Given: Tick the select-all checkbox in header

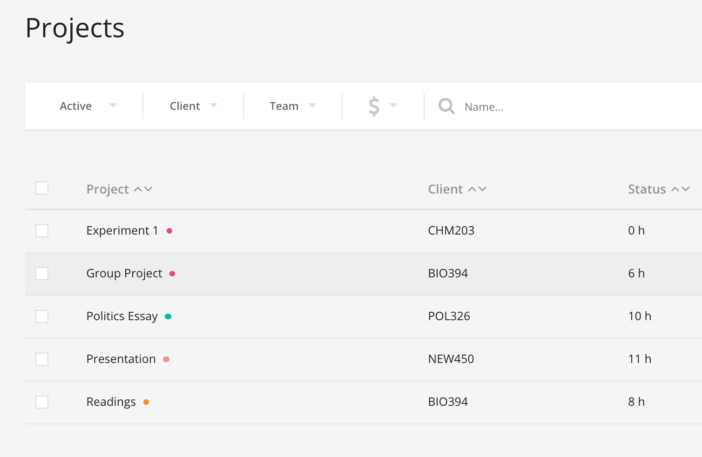Looking at the screenshot, I should pyautogui.click(x=42, y=188).
